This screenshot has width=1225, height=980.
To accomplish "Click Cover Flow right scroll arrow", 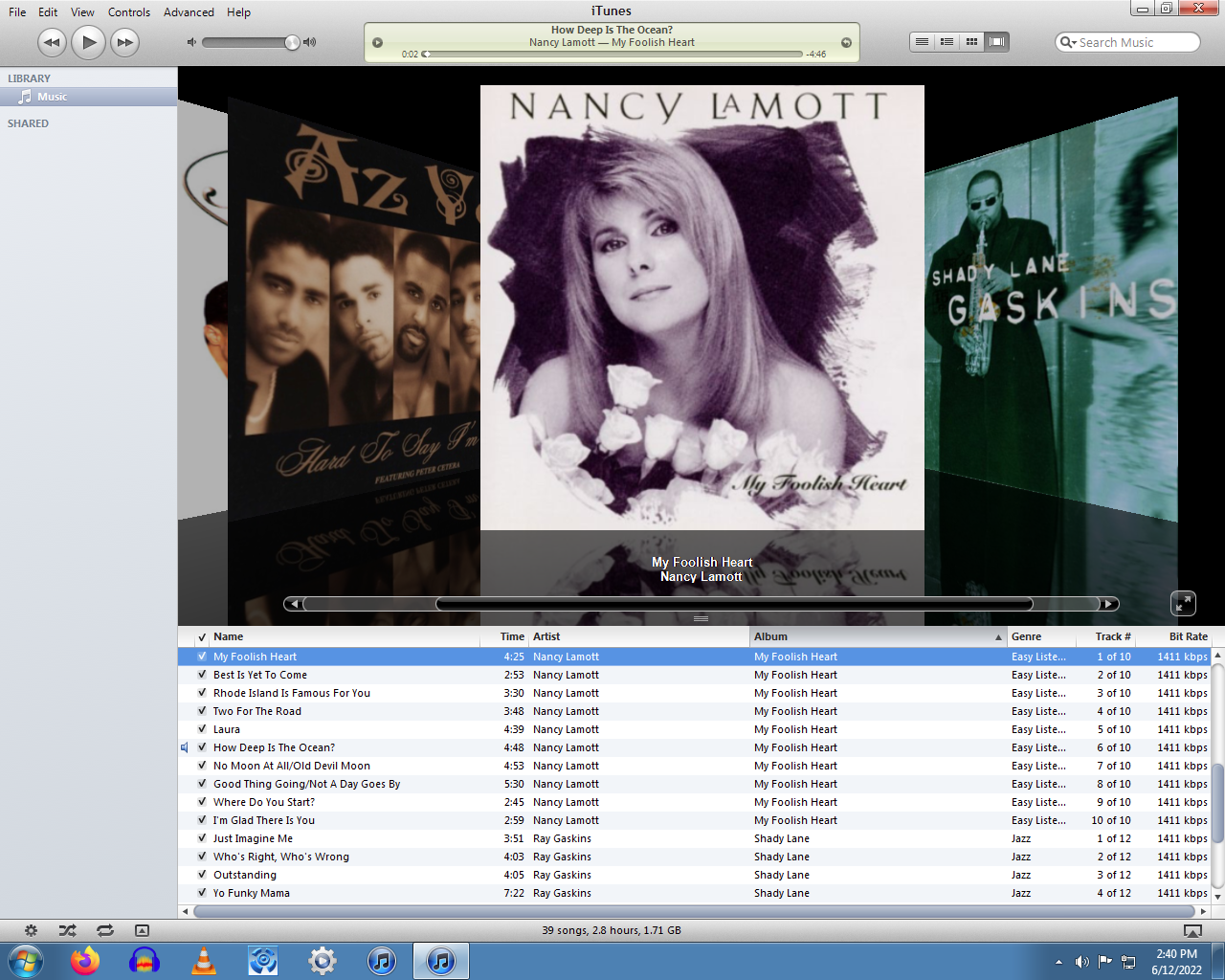I will (x=1109, y=604).
